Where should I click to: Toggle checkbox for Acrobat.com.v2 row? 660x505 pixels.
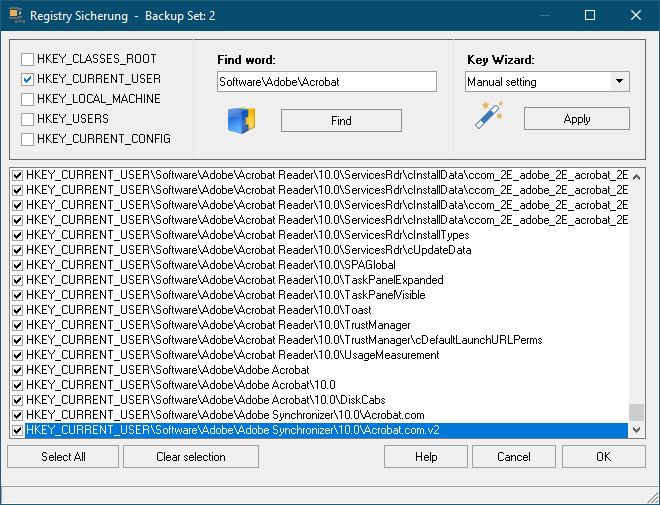pos(17,430)
